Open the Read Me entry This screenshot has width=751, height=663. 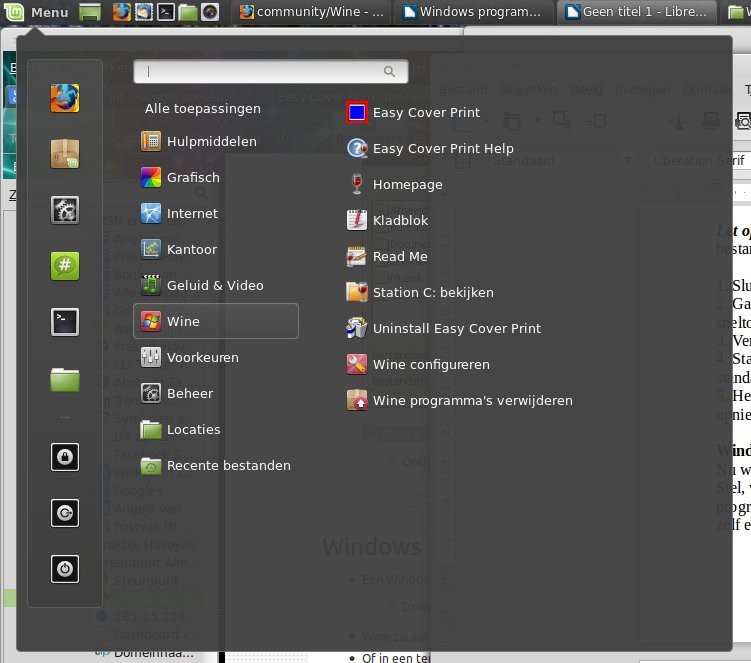pos(387,256)
